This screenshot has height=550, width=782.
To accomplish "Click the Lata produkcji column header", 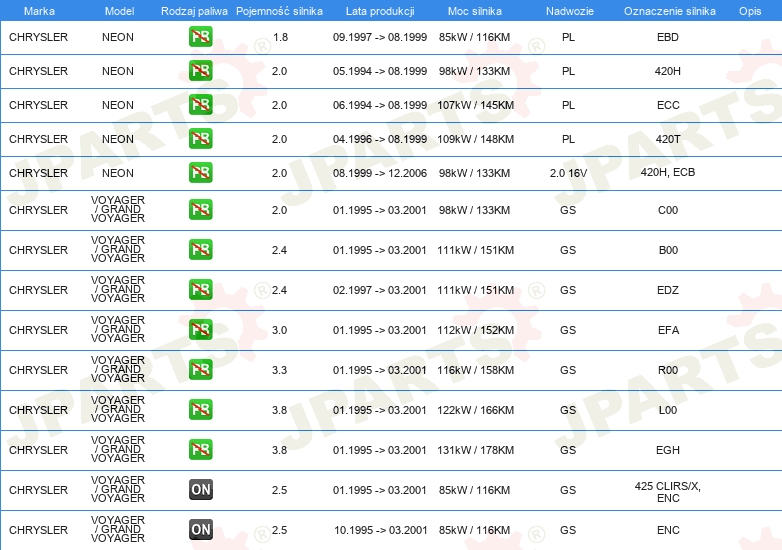I will [379, 10].
